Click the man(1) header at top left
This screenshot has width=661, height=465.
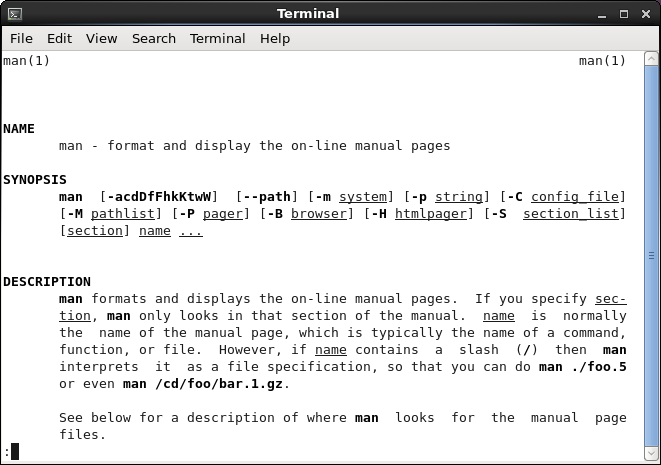pos(27,61)
